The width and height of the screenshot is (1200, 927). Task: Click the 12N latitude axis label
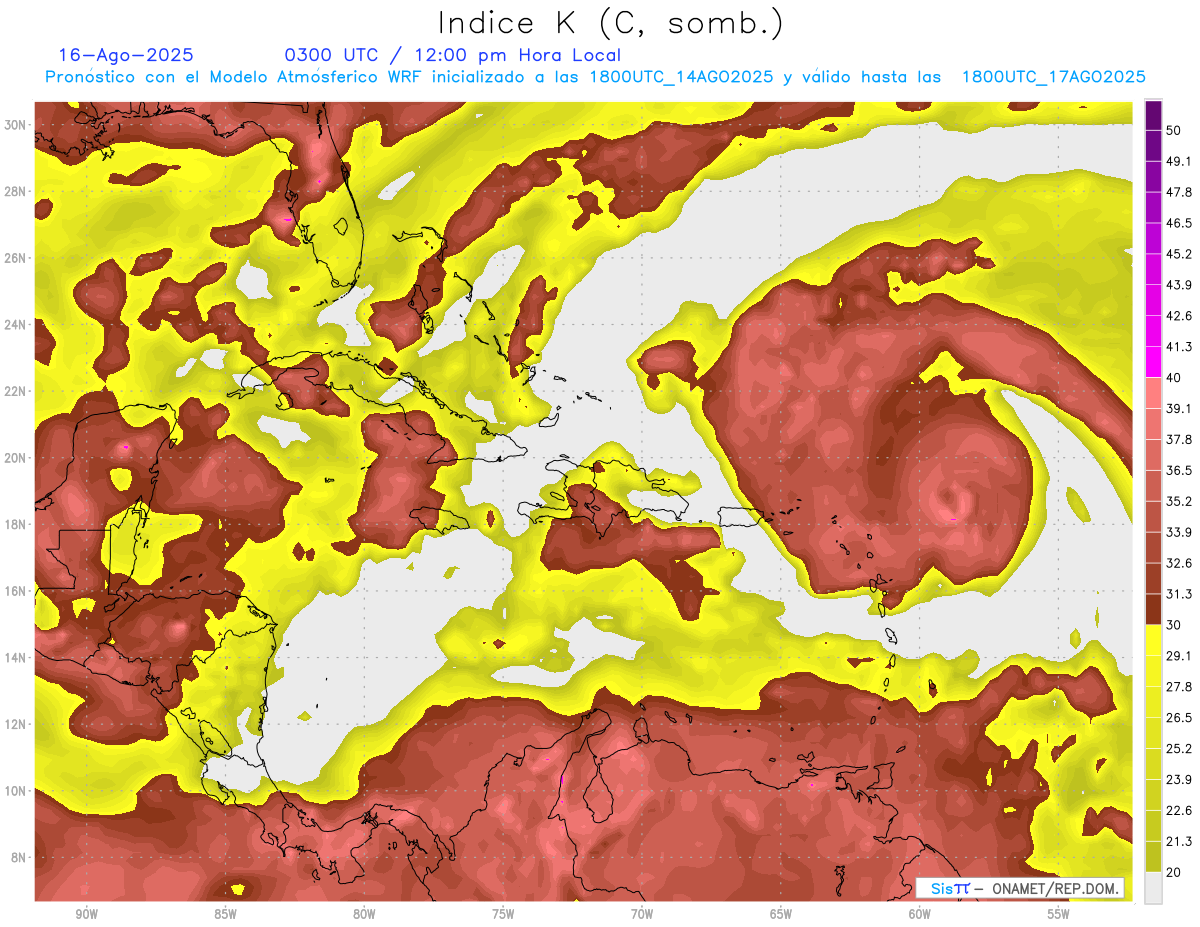point(15,724)
